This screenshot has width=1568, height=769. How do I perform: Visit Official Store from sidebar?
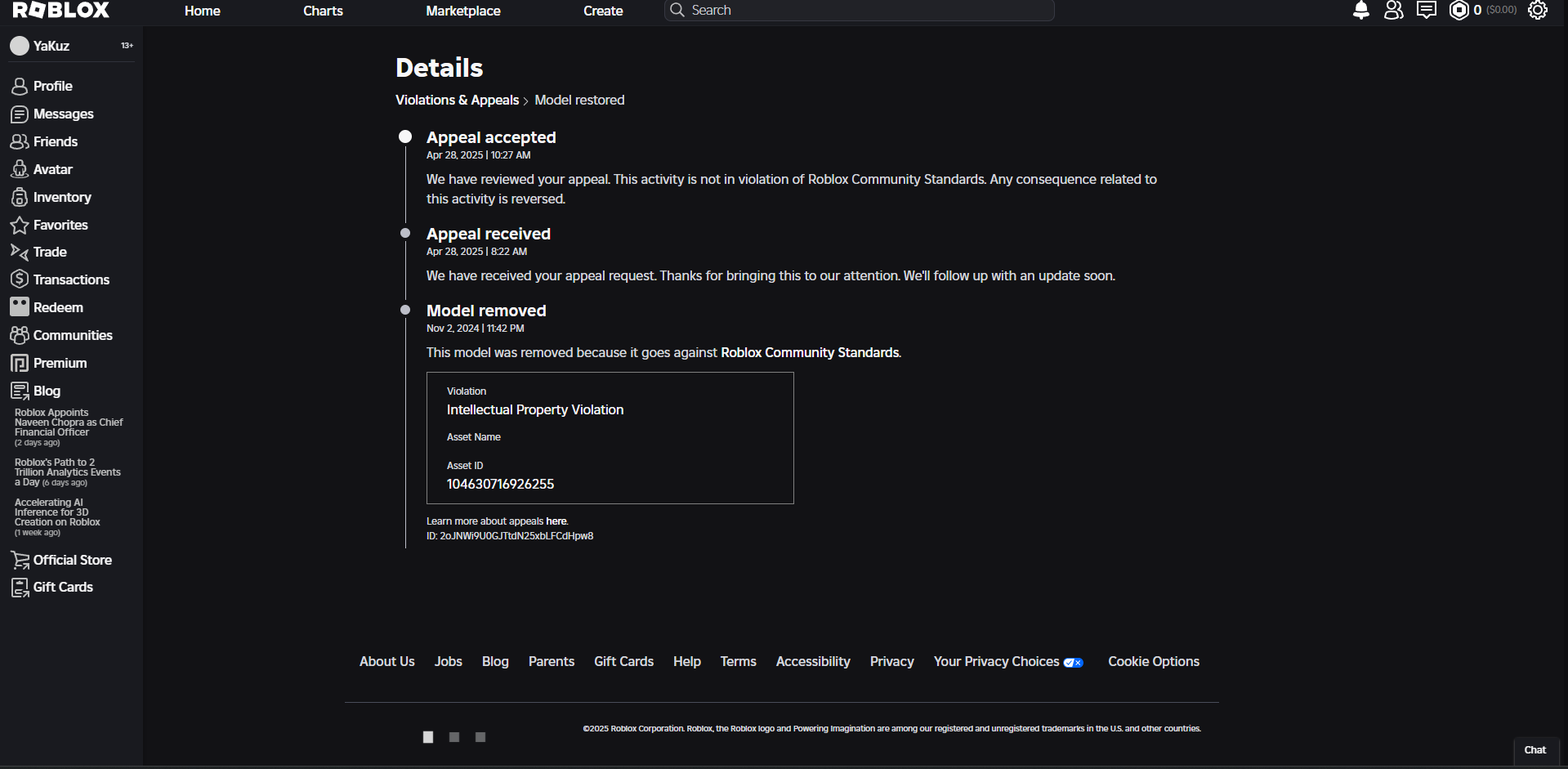(61, 560)
